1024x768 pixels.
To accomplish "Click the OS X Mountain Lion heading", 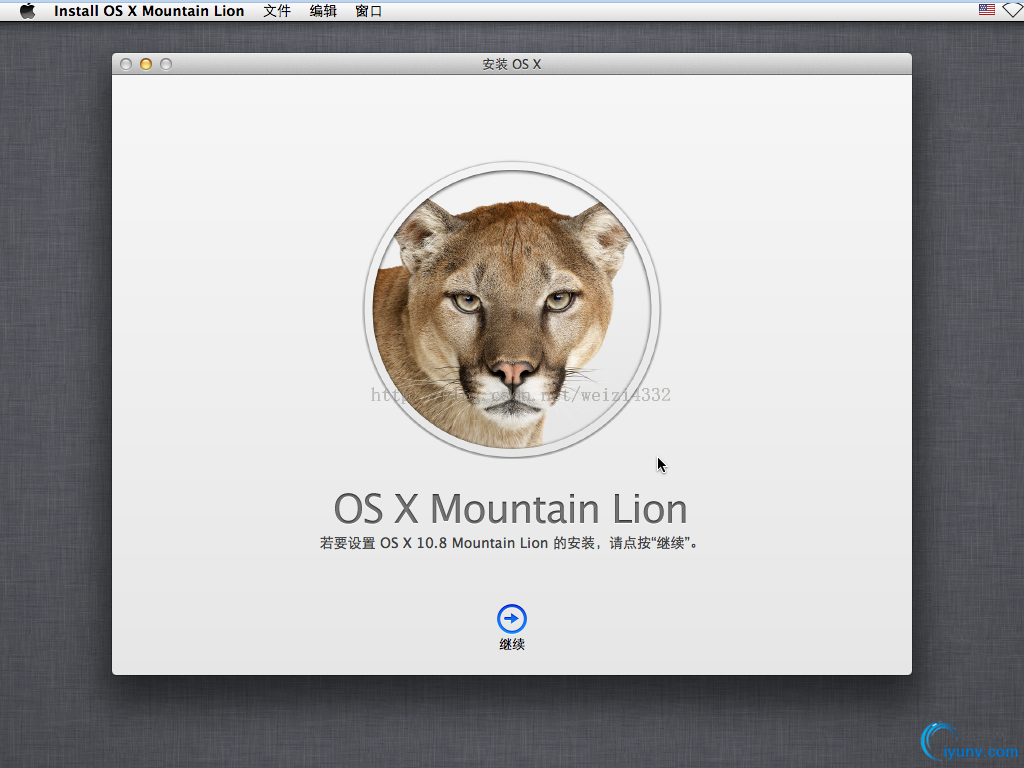I will 510,509.
